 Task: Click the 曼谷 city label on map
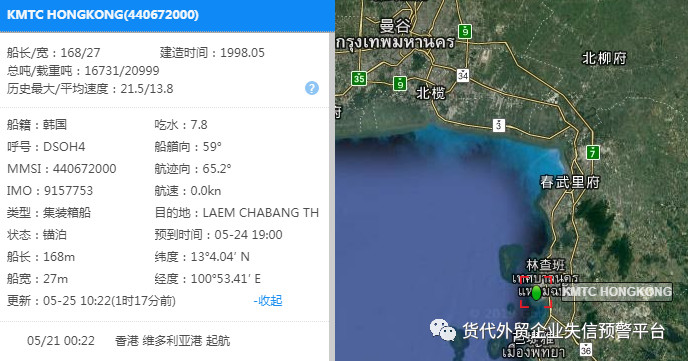click(394, 26)
